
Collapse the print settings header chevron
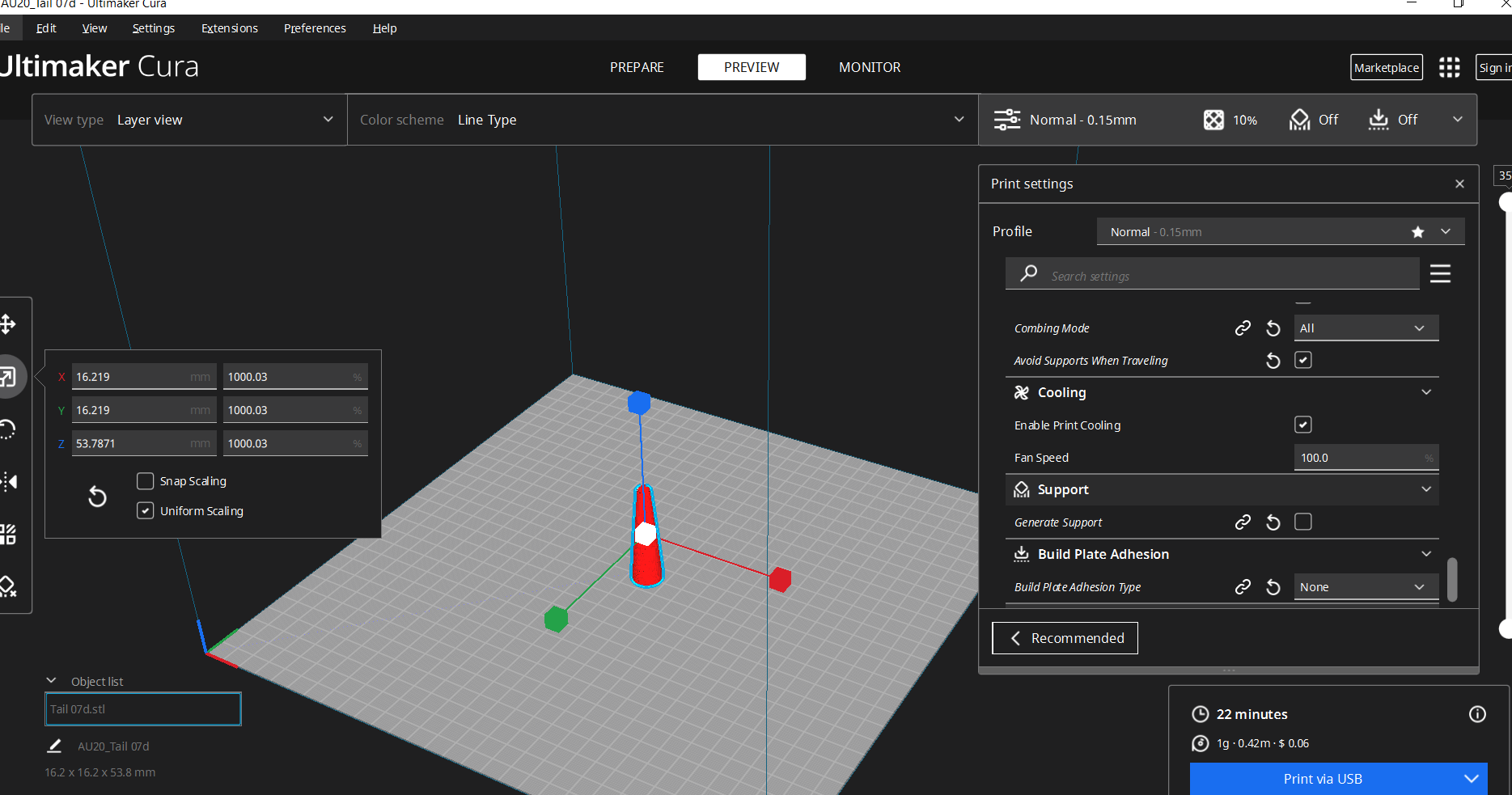(1457, 120)
